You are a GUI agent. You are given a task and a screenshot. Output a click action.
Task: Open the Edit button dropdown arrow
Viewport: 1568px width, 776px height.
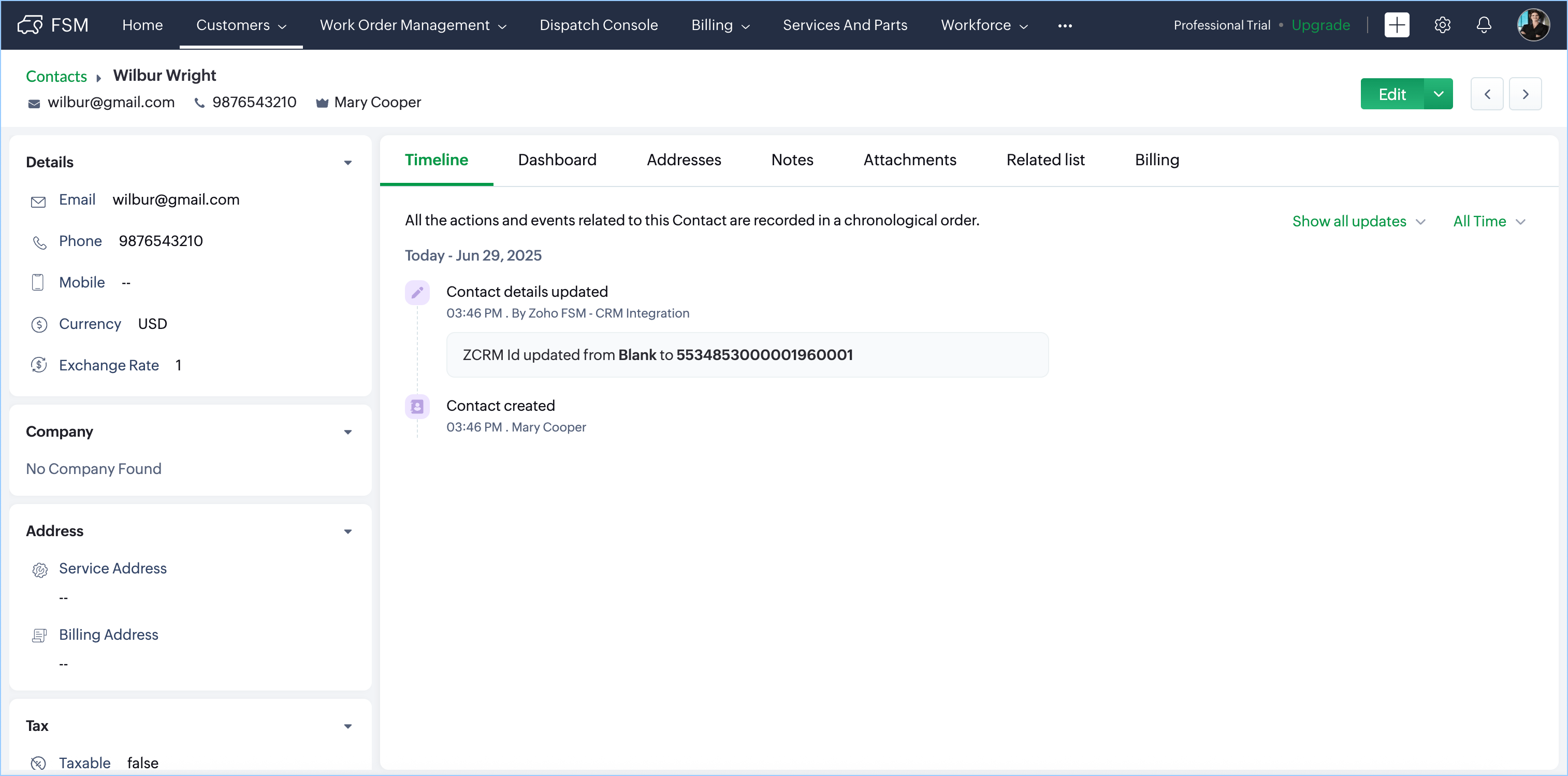[1438, 94]
